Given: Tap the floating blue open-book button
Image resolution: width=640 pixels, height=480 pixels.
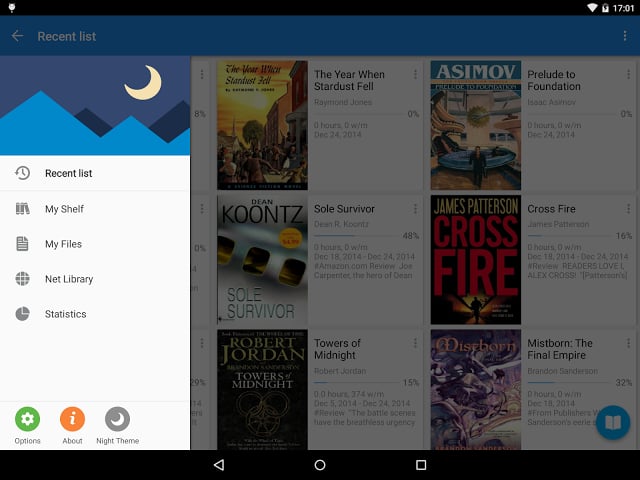Looking at the screenshot, I should pos(612,422).
